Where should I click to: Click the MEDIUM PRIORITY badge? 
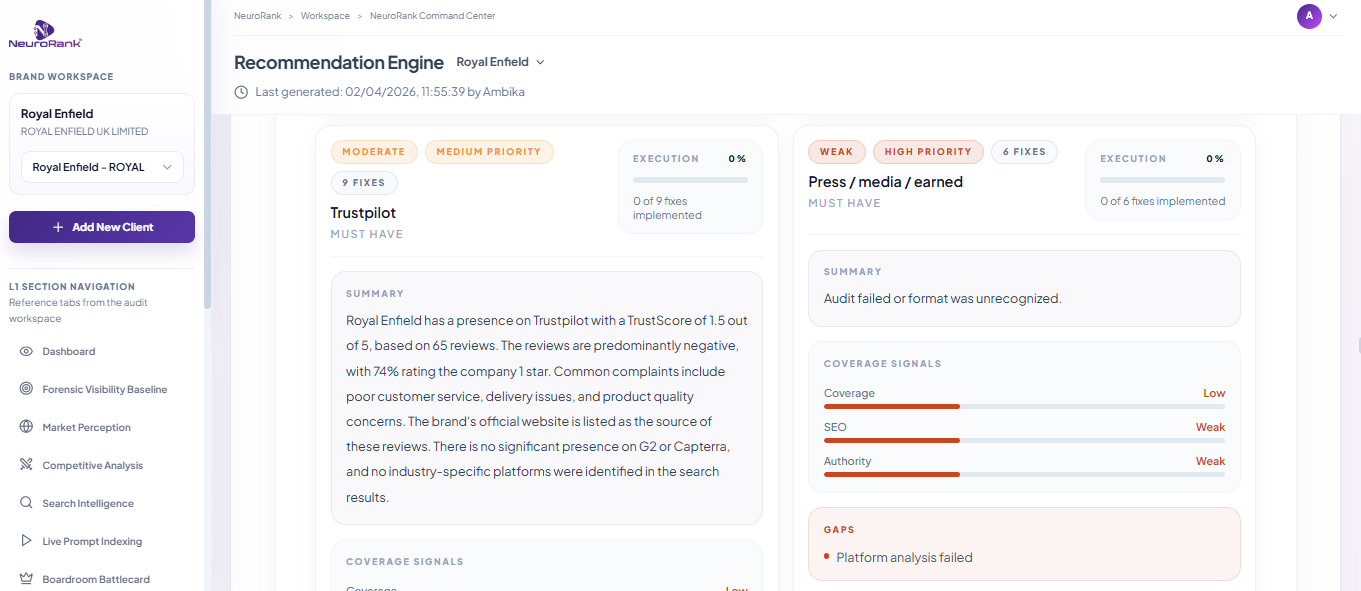[489, 152]
